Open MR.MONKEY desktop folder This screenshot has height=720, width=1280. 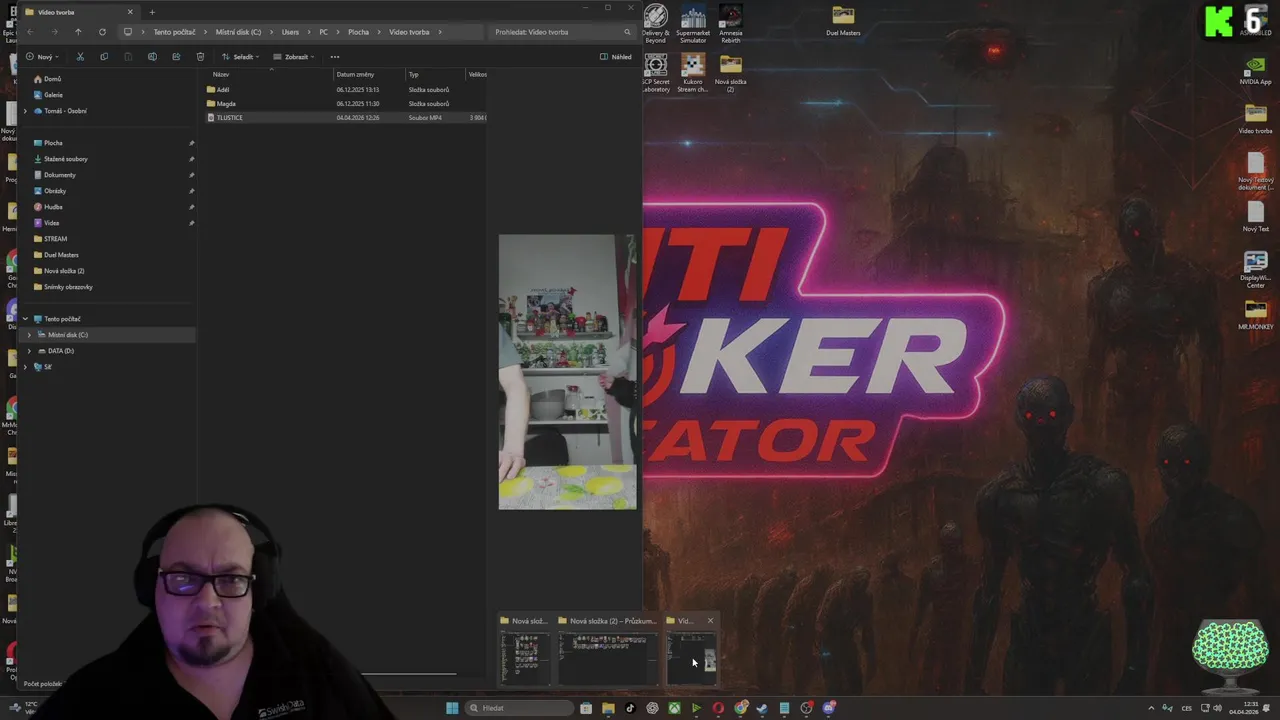coord(1255,314)
